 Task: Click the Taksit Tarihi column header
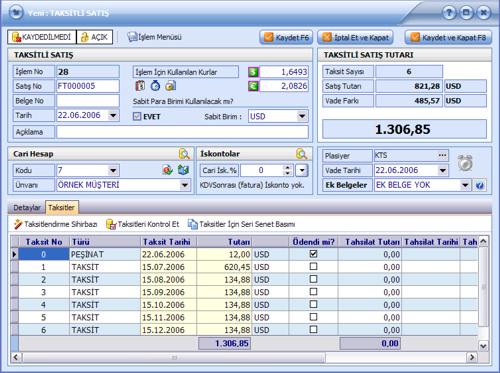coord(168,242)
